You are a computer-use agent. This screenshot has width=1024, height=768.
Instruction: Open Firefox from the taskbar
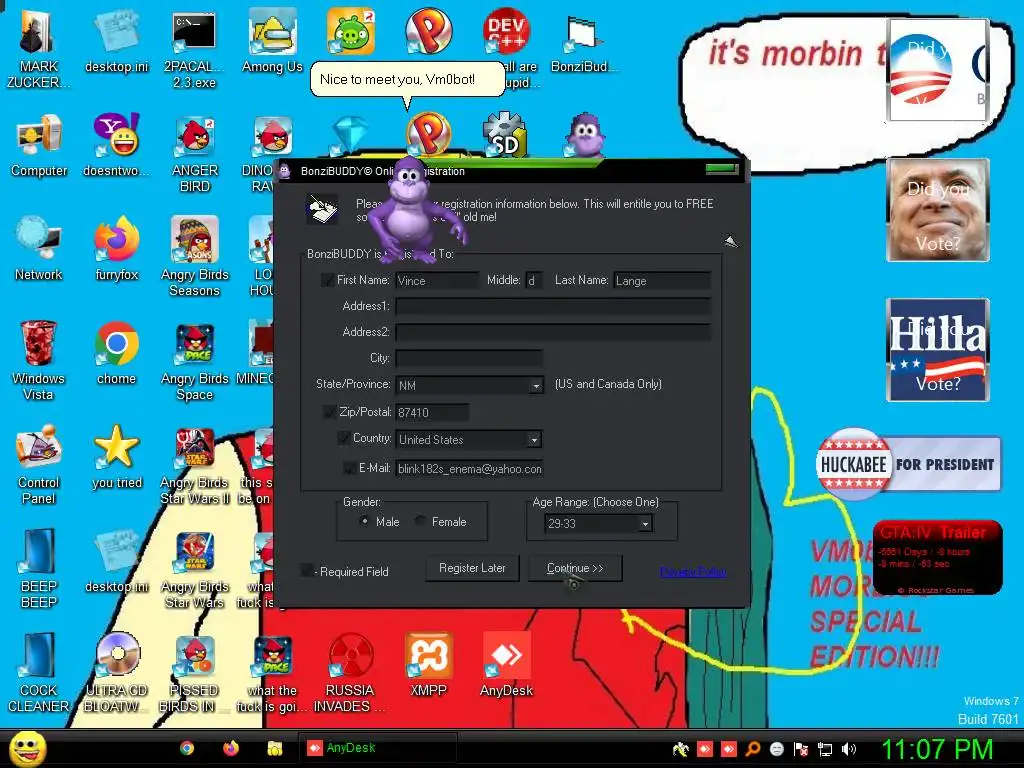click(x=231, y=748)
